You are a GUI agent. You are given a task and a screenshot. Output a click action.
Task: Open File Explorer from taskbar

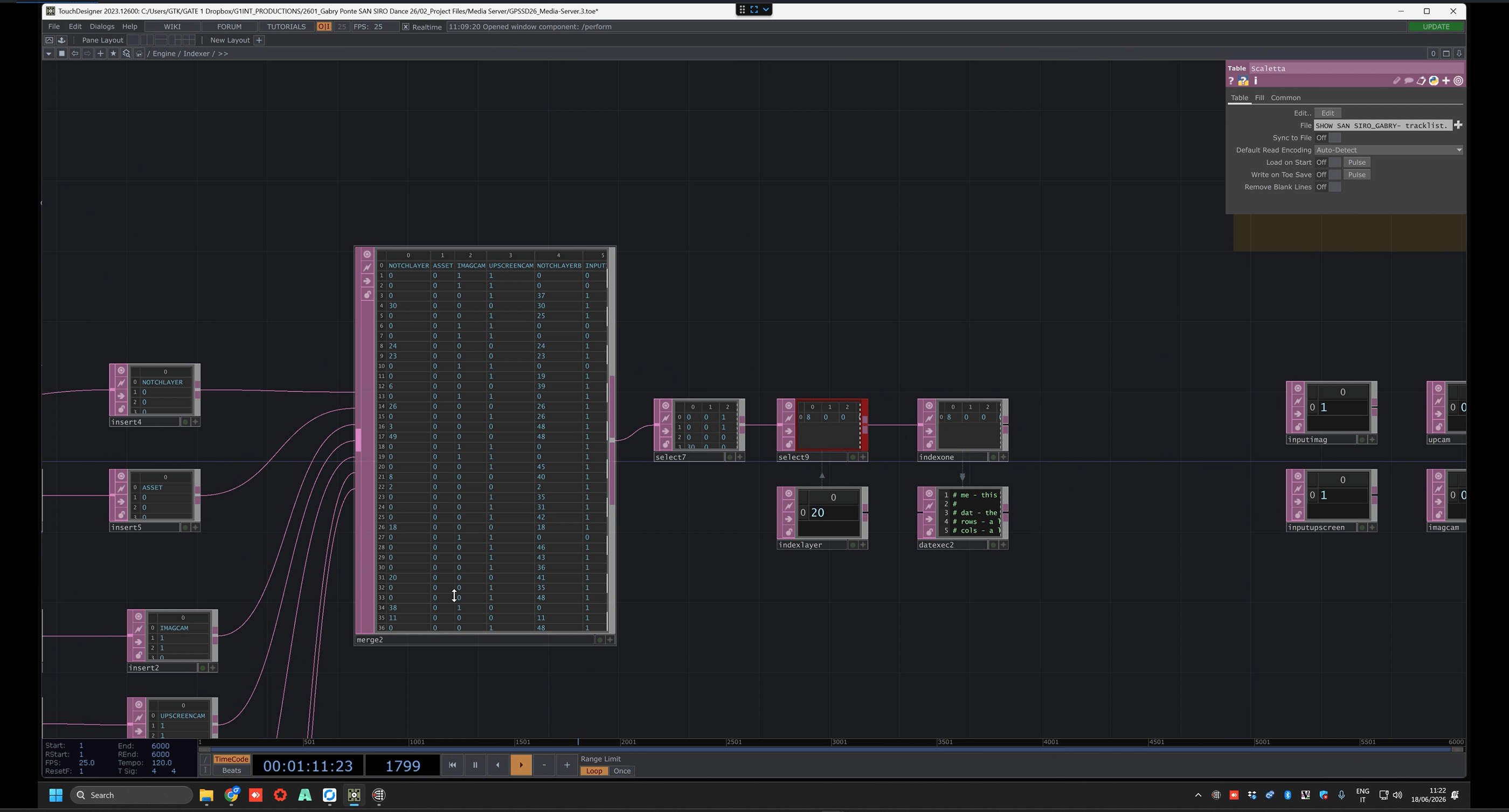(x=206, y=795)
